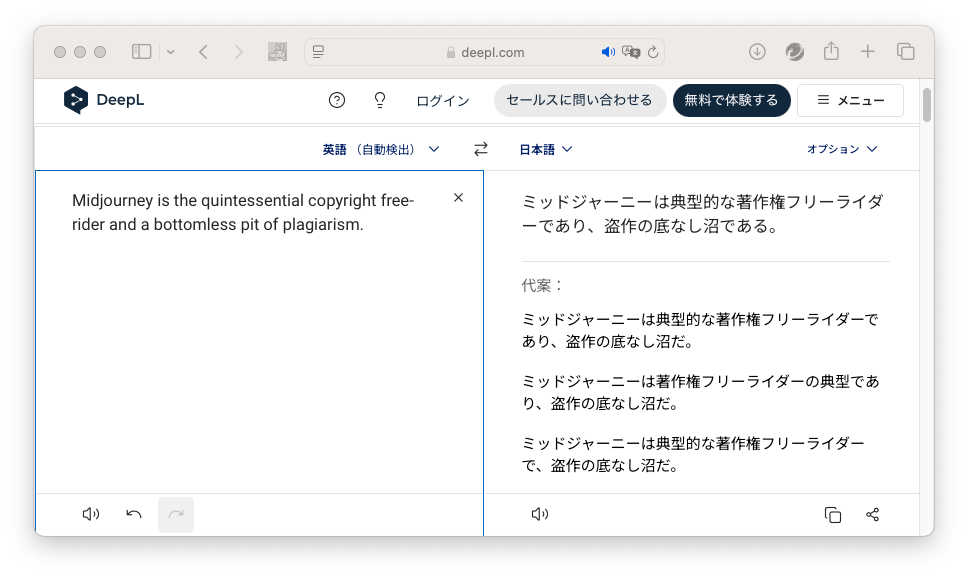Swap source and target languages
This screenshot has width=968, height=578.
pyautogui.click(x=481, y=149)
